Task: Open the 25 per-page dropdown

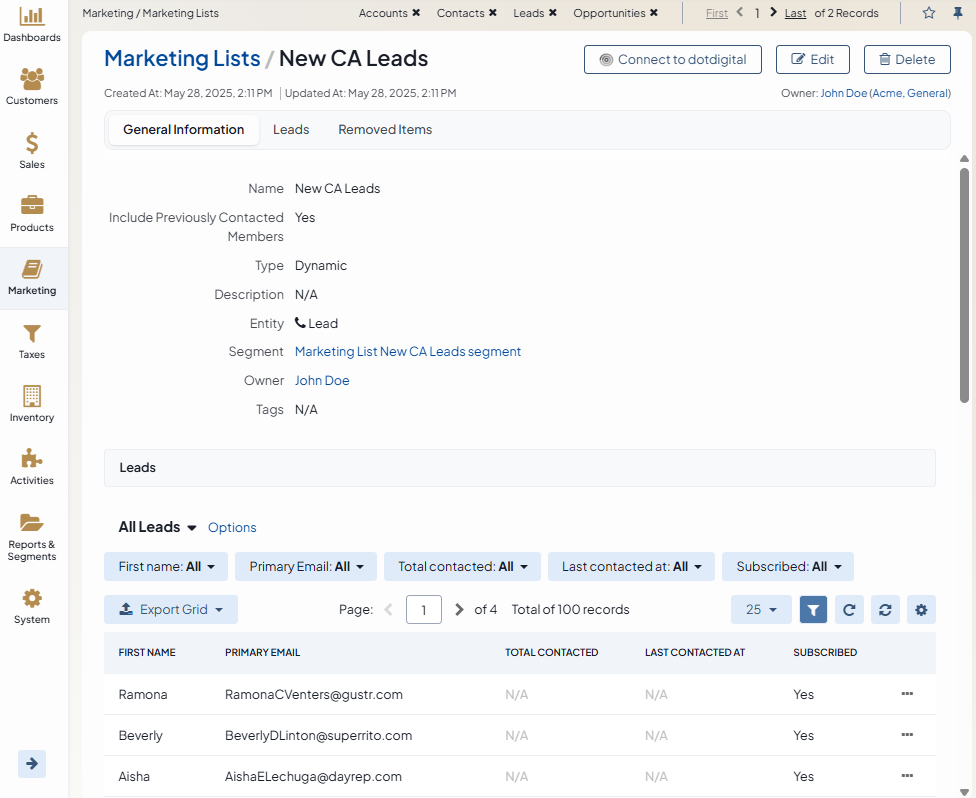Action: [761, 610]
